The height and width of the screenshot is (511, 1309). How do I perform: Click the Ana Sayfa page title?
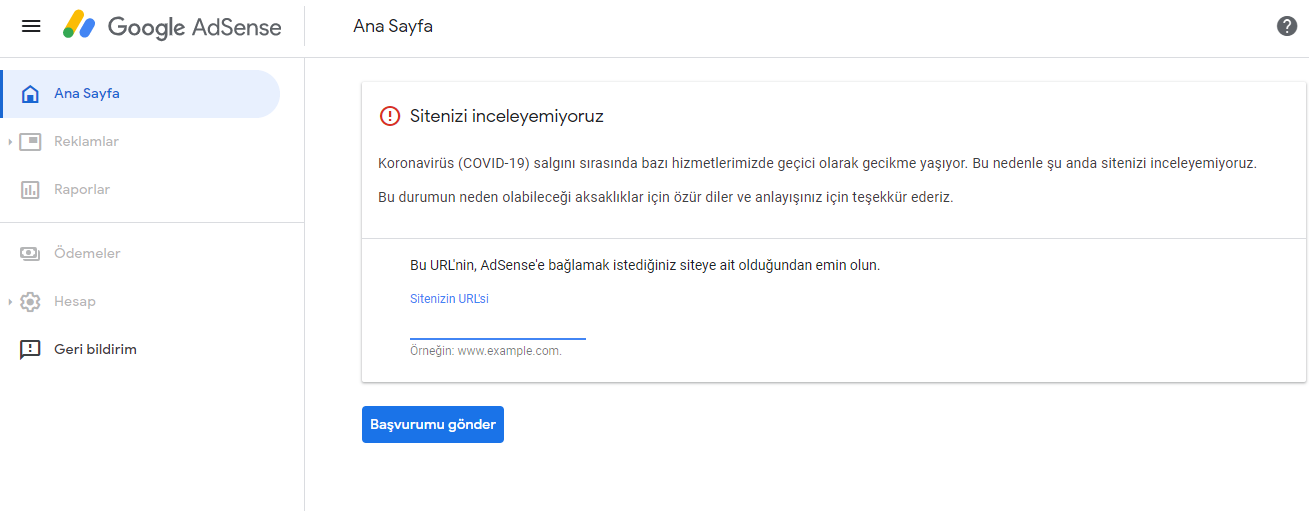[x=393, y=27]
